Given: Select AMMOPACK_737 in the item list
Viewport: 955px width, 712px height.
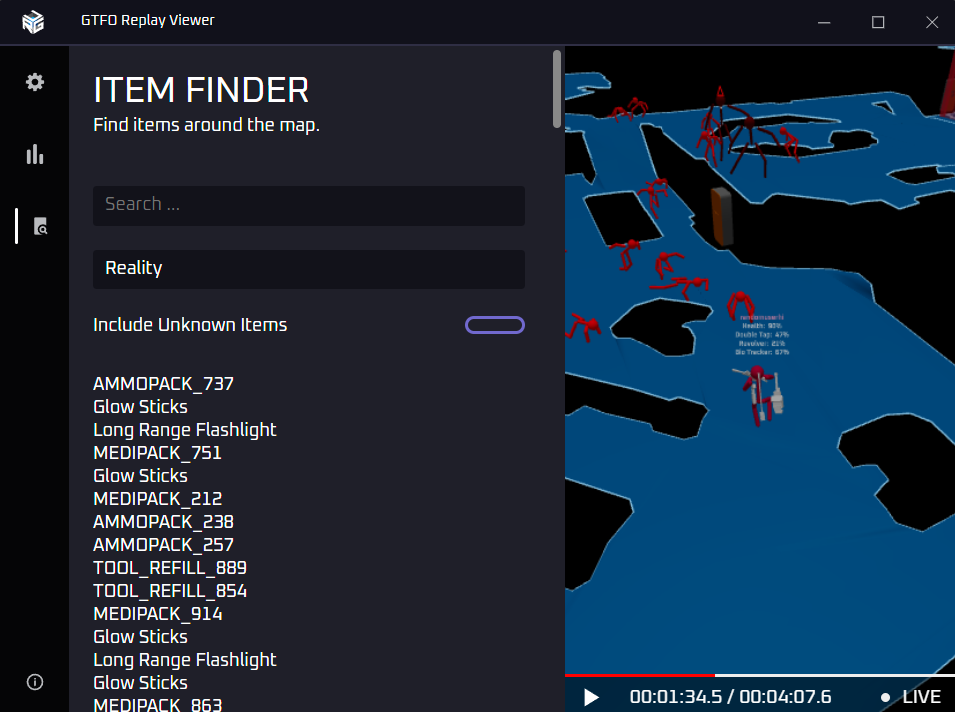Looking at the screenshot, I should [163, 384].
